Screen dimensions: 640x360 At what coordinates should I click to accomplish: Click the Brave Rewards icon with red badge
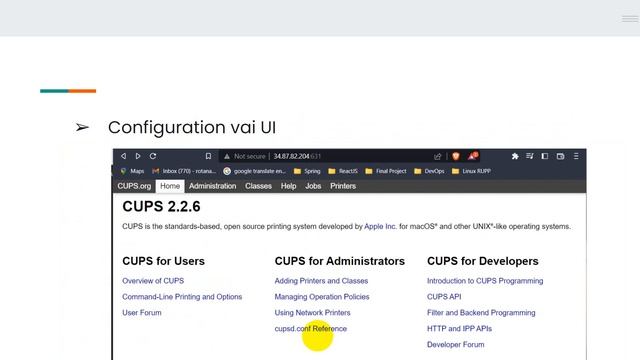coord(473,156)
